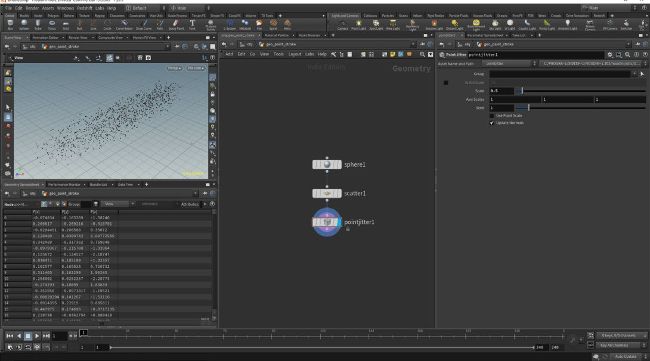Switch to the Performance Monitor tab
Screen dimensions: 650x361
coord(64,184)
